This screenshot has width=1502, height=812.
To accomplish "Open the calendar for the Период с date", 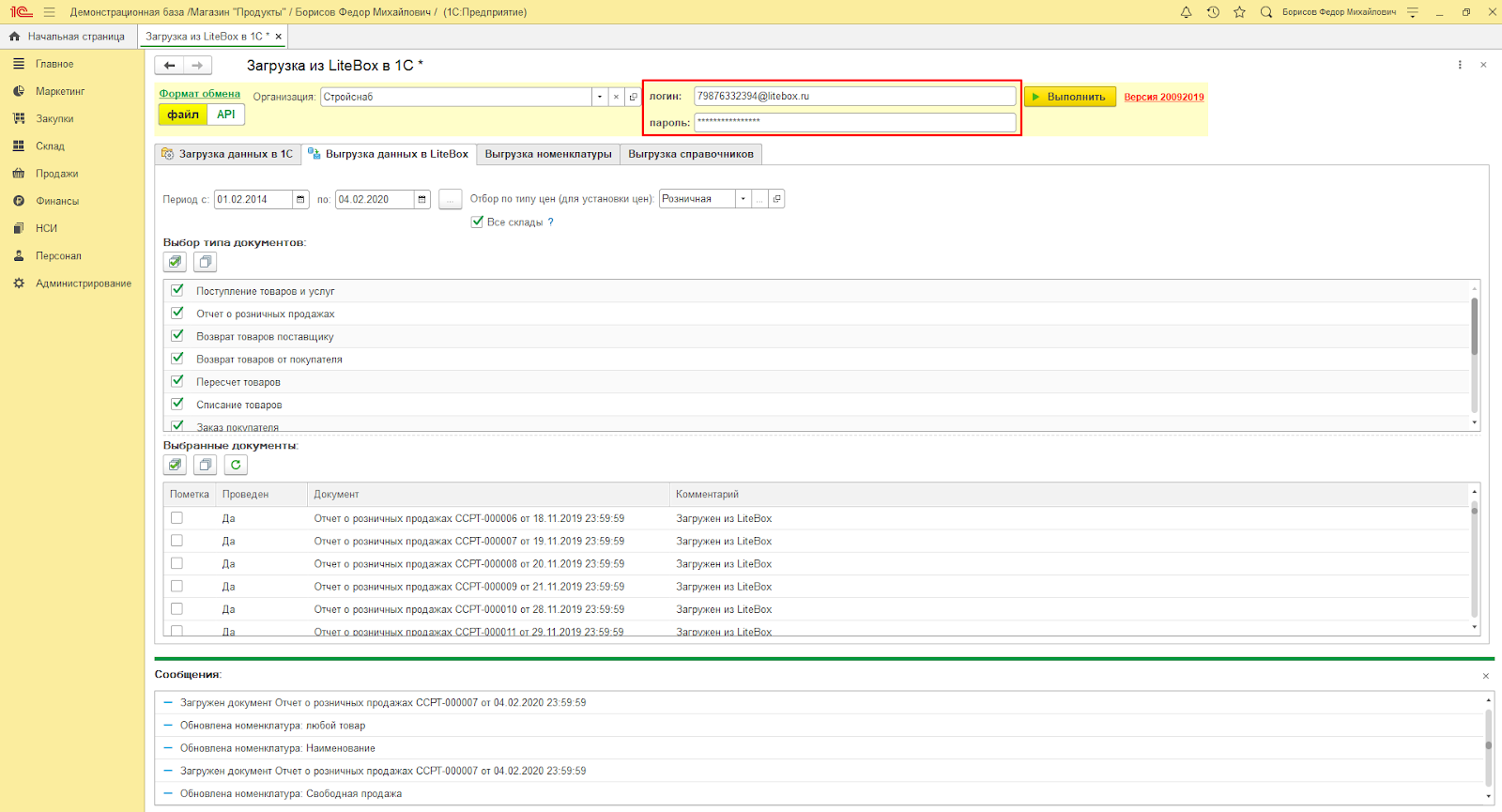I will 300,199.
